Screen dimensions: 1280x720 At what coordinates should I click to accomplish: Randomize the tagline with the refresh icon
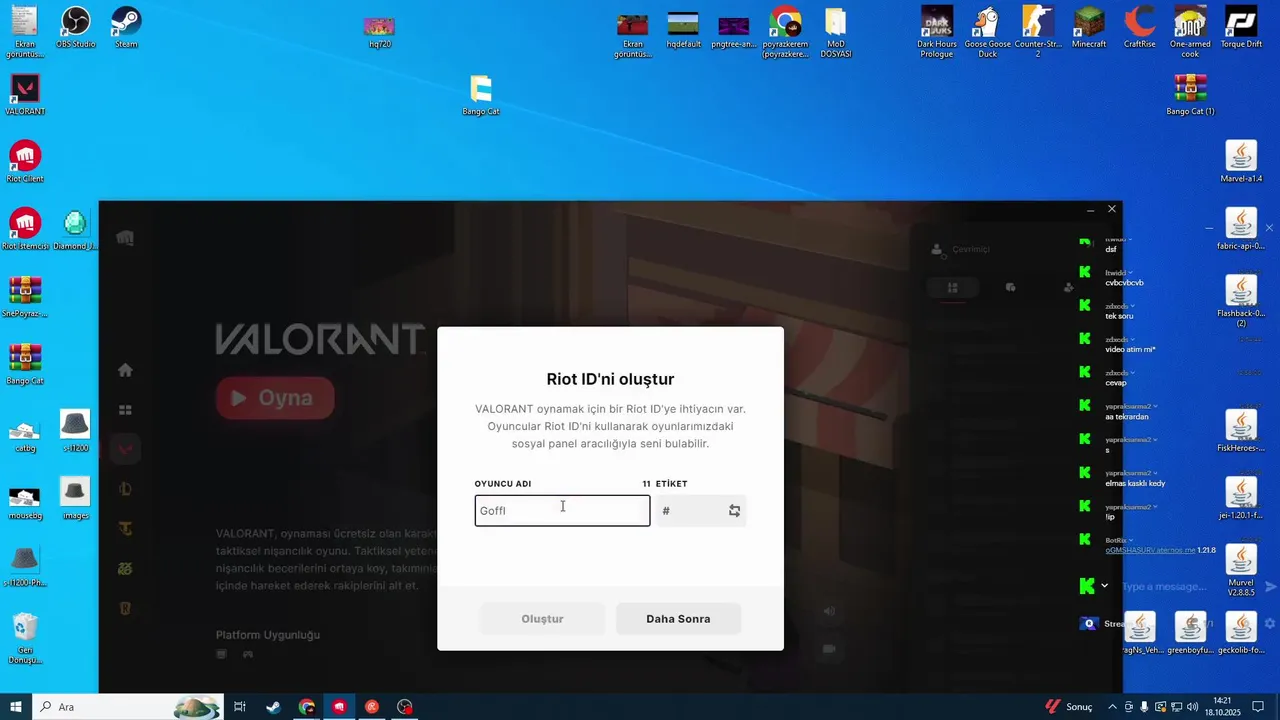click(734, 510)
